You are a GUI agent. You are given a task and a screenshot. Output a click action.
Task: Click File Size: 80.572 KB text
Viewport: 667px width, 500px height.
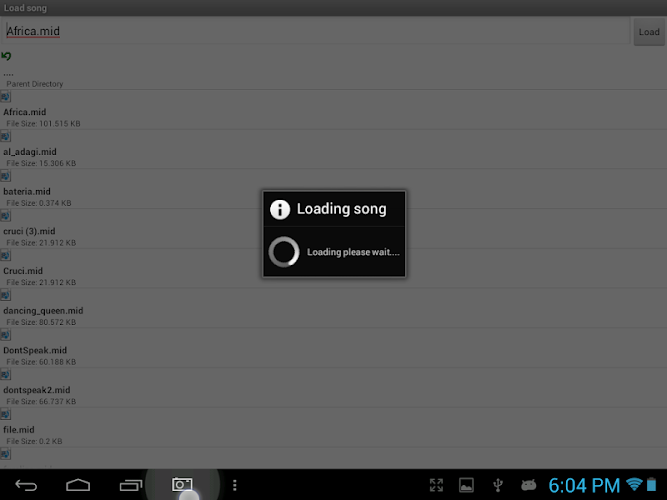(41, 322)
